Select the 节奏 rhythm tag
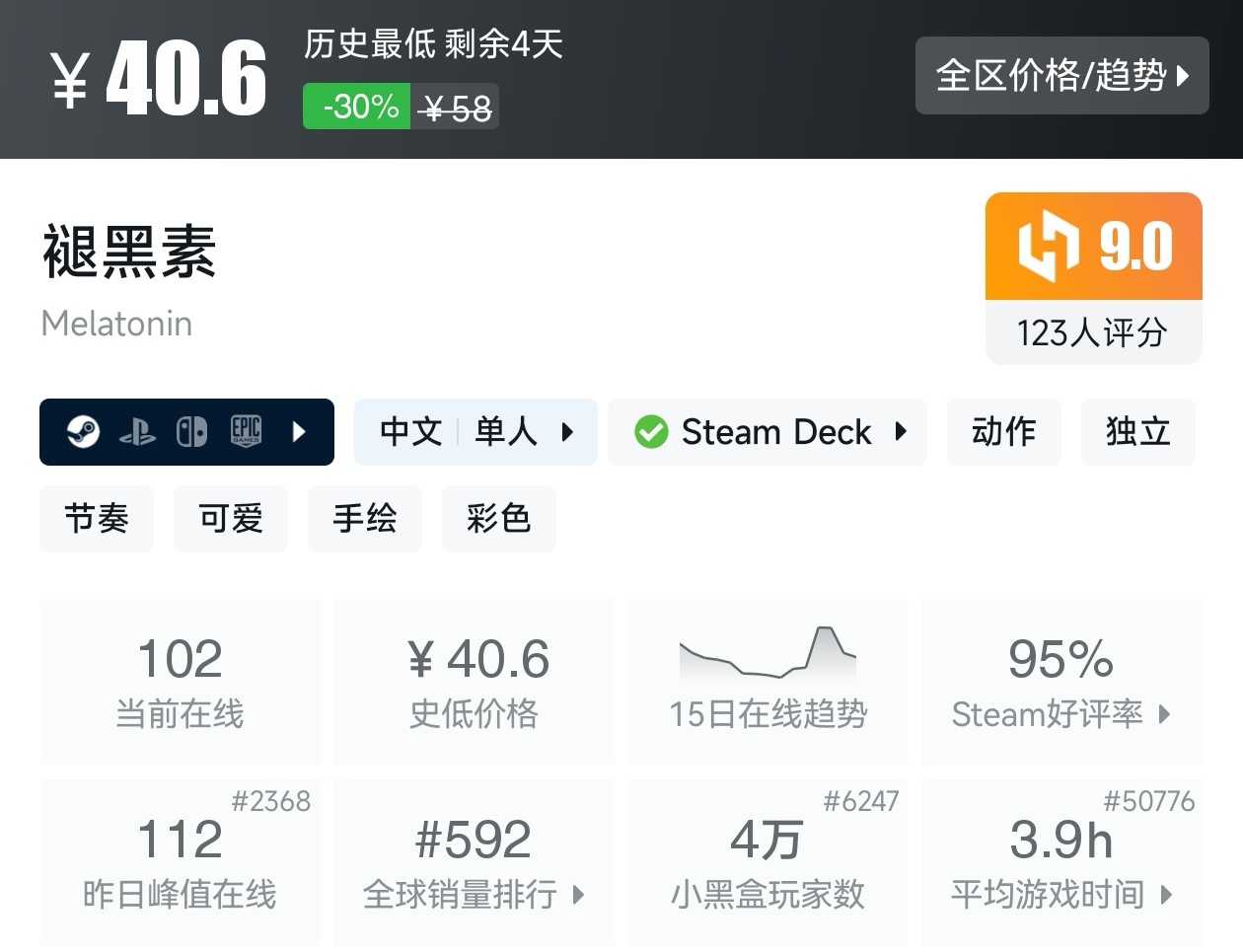Screen dimensions: 1243x952 97,519
